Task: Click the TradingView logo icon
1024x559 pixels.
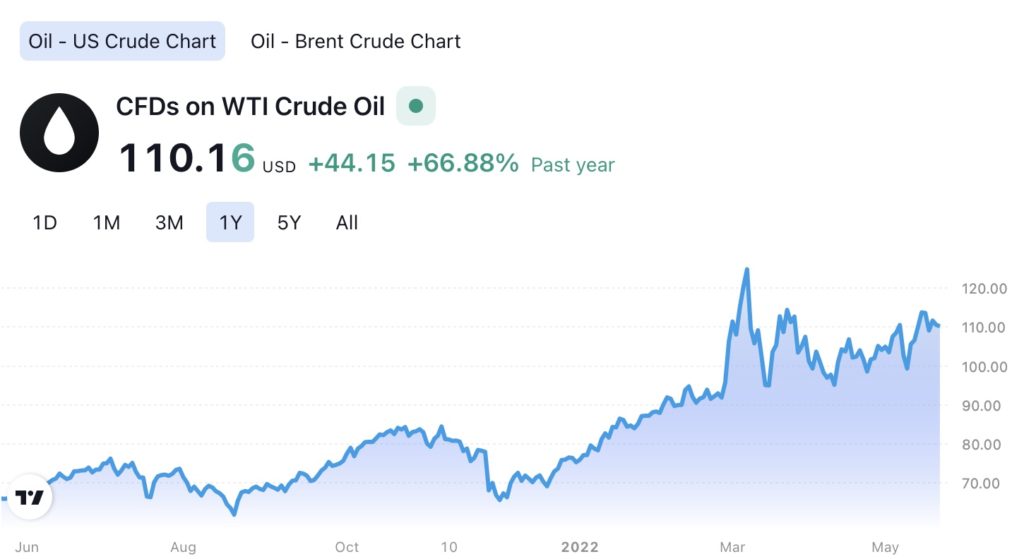Action: coord(31,497)
